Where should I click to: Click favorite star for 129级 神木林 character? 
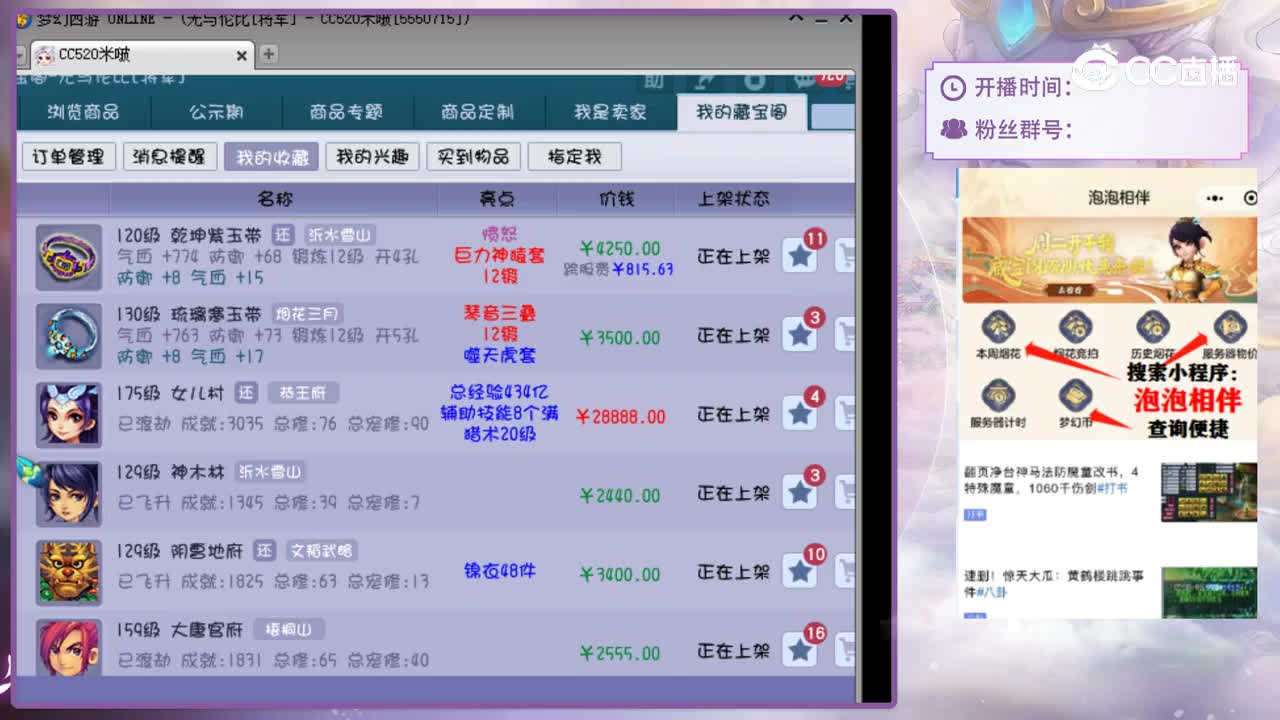coord(799,492)
